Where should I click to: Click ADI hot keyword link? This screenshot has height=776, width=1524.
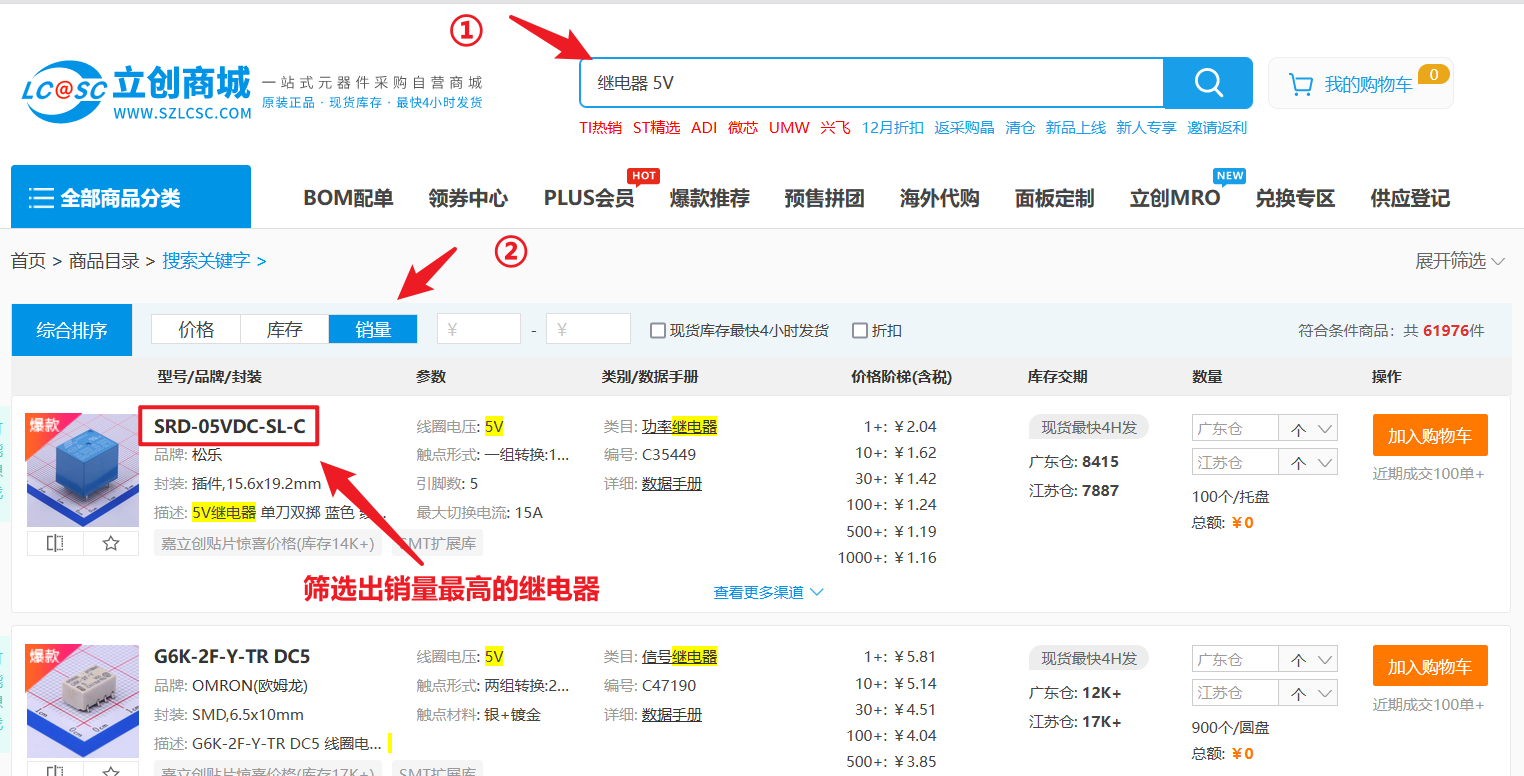(x=704, y=128)
